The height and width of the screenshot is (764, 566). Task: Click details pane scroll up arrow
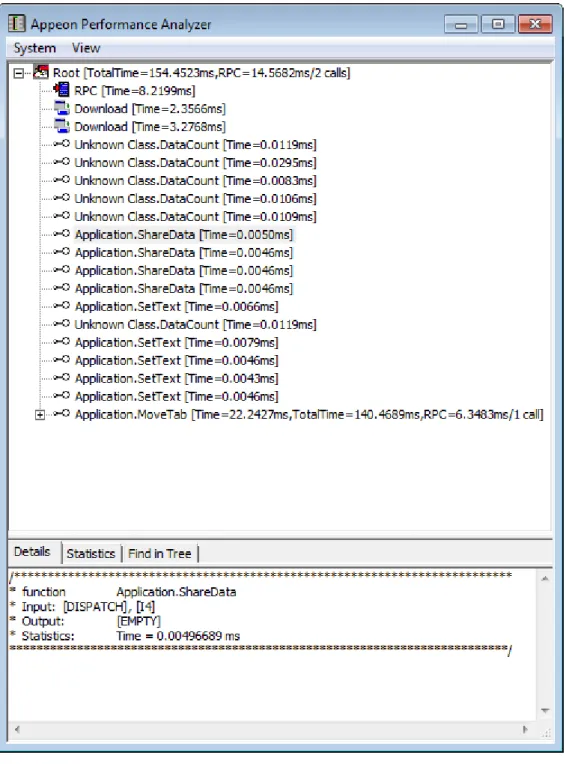tap(545, 579)
